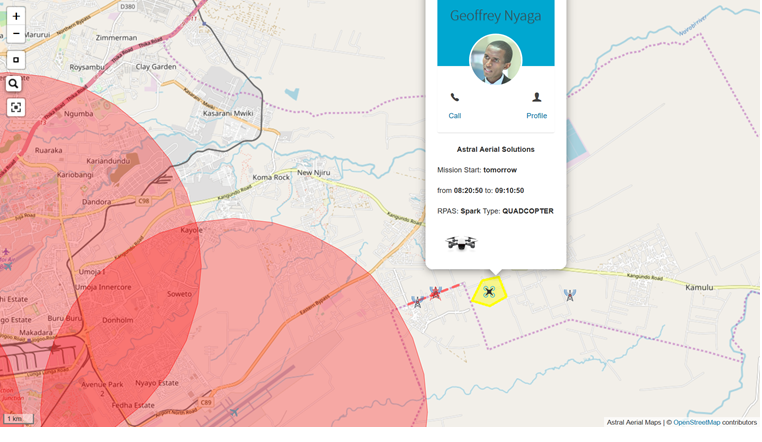Click the Kayole map label
762x442 pixels.
pos(191,230)
